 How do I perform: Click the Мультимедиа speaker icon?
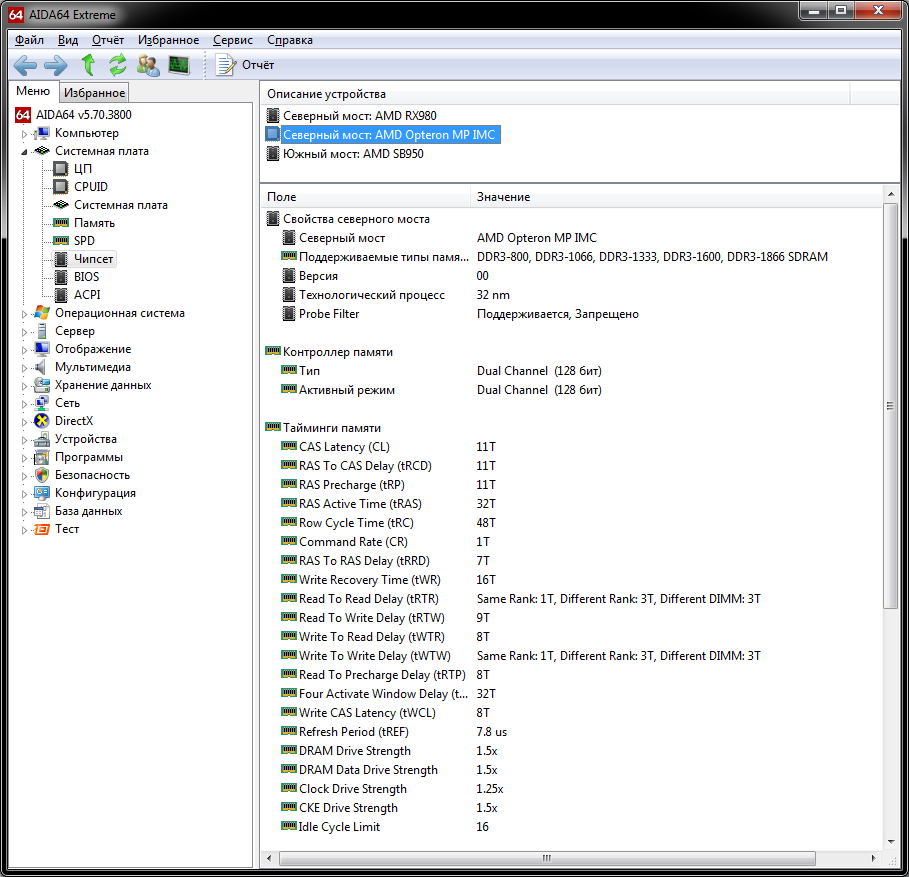point(41,367)
